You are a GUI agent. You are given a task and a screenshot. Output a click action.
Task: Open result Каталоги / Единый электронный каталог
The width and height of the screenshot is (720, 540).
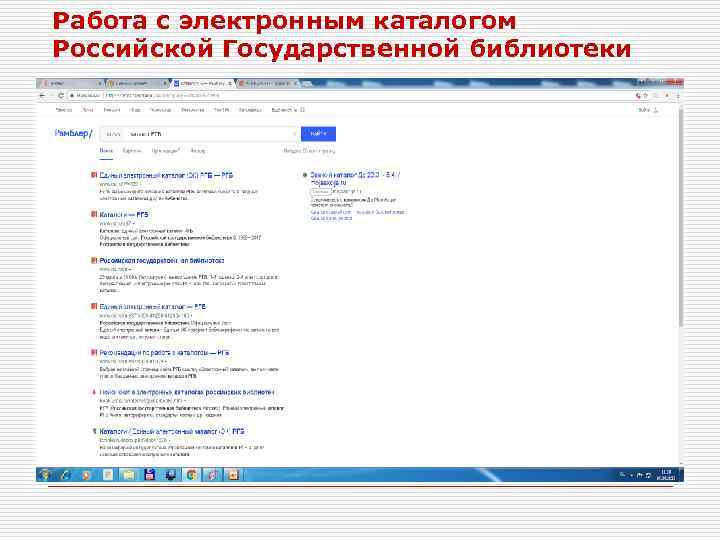(x=172, y=432)
